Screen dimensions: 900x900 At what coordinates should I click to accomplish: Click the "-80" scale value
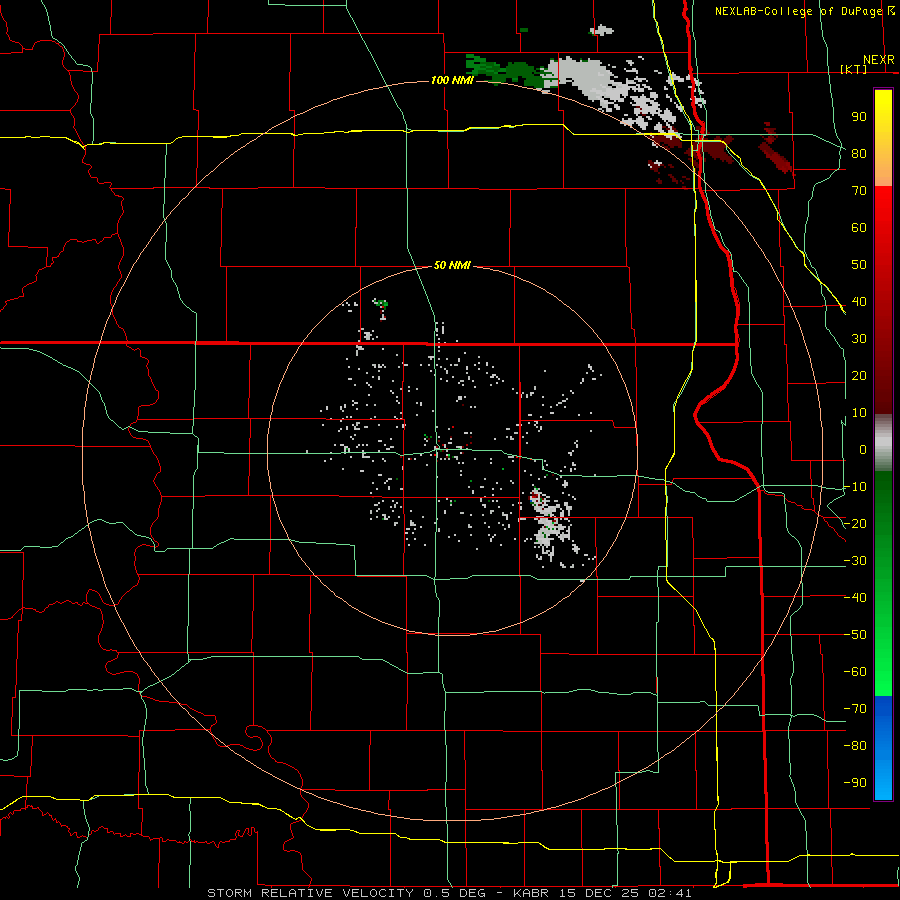coord(855,746)
